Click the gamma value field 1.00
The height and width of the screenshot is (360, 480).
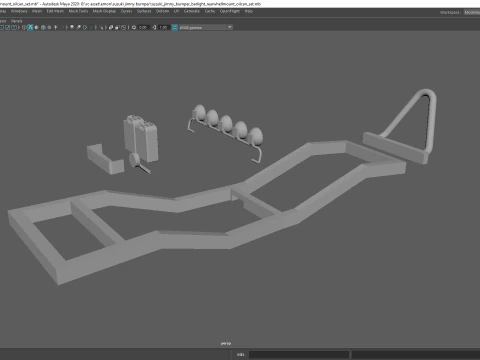point(163,27)
